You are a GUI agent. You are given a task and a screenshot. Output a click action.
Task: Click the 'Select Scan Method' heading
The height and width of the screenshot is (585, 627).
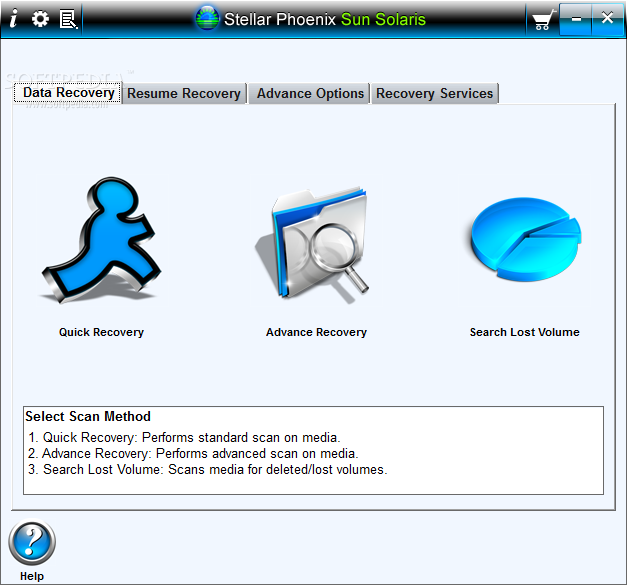tap(88, 416)
